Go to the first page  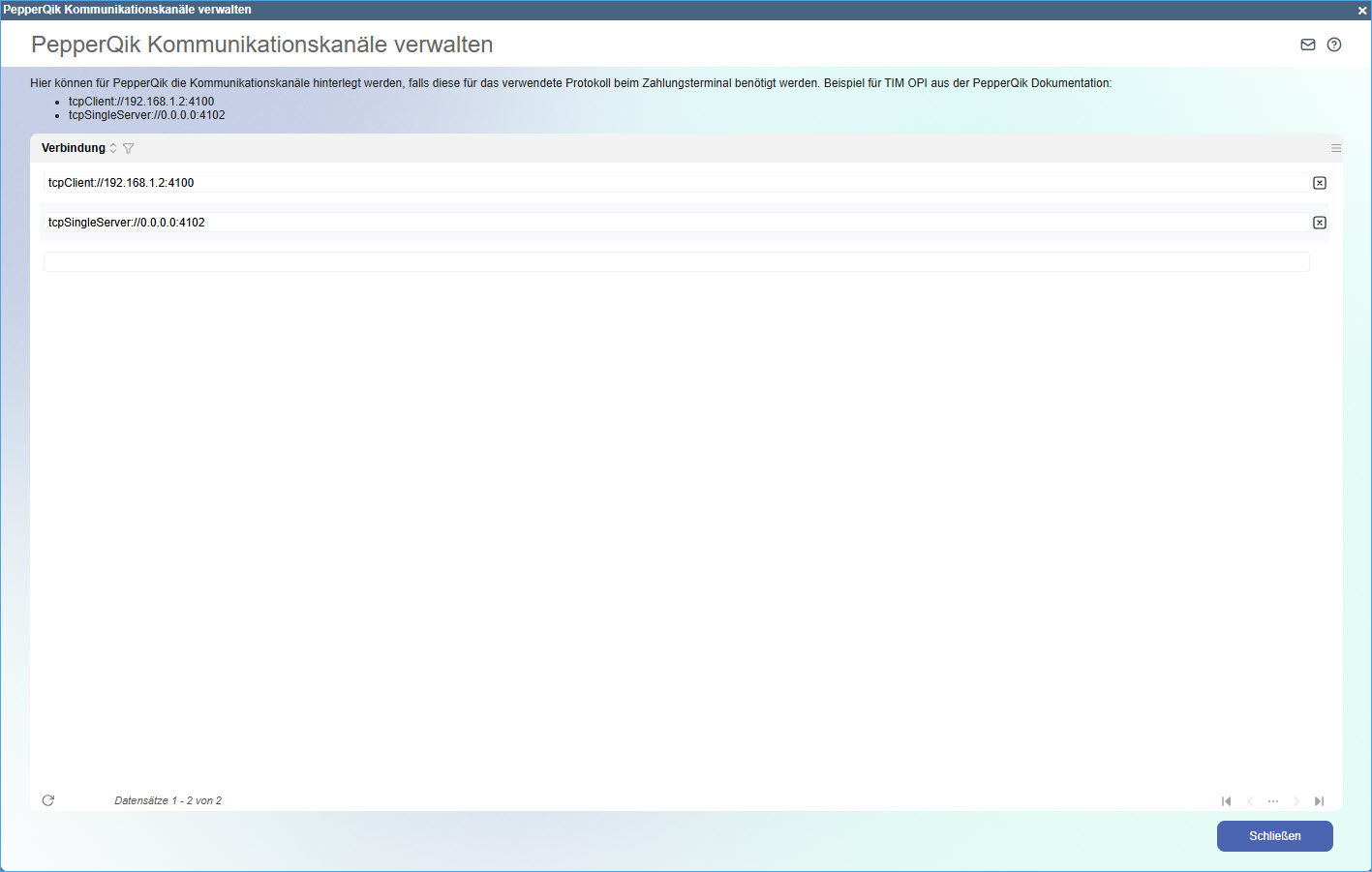click(x=1227, y=801)
